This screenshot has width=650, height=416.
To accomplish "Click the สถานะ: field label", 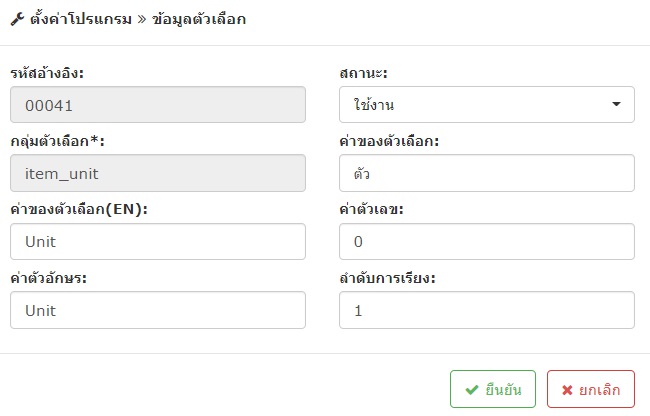I will coord(363,73).
